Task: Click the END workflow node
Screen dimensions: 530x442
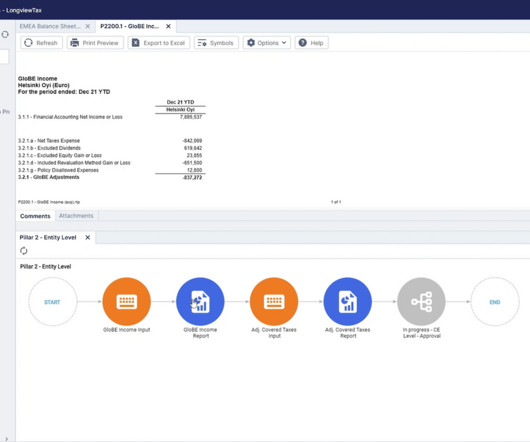Action: tap(495, 302)
